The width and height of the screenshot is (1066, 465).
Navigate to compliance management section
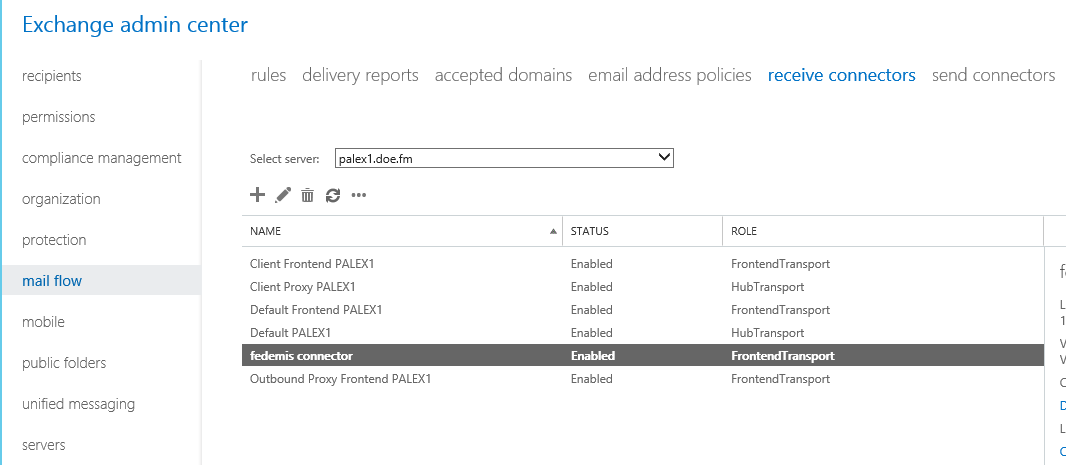[x=101, y=158]
